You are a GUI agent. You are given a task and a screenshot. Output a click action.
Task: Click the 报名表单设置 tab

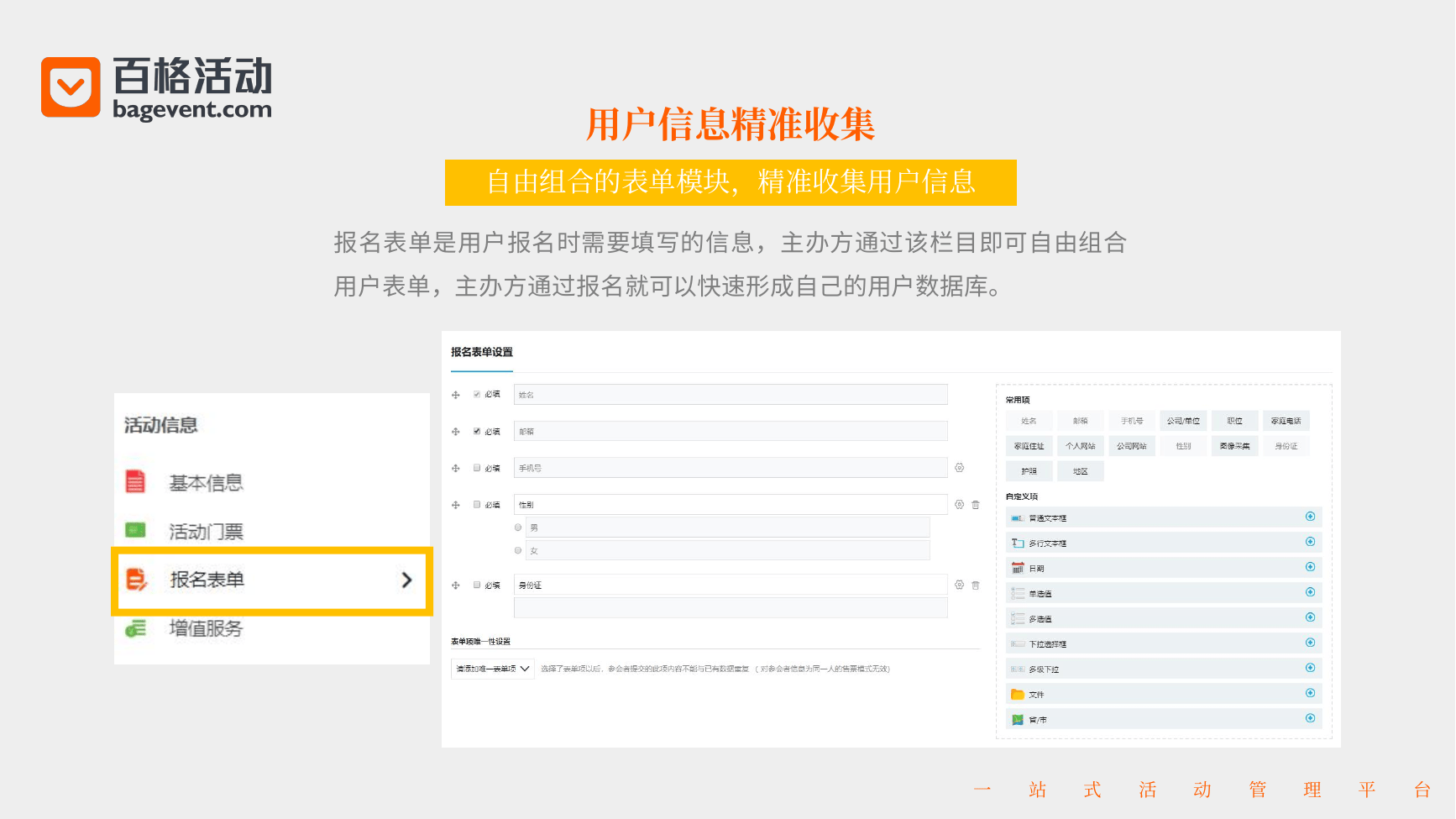click(482, 352)
